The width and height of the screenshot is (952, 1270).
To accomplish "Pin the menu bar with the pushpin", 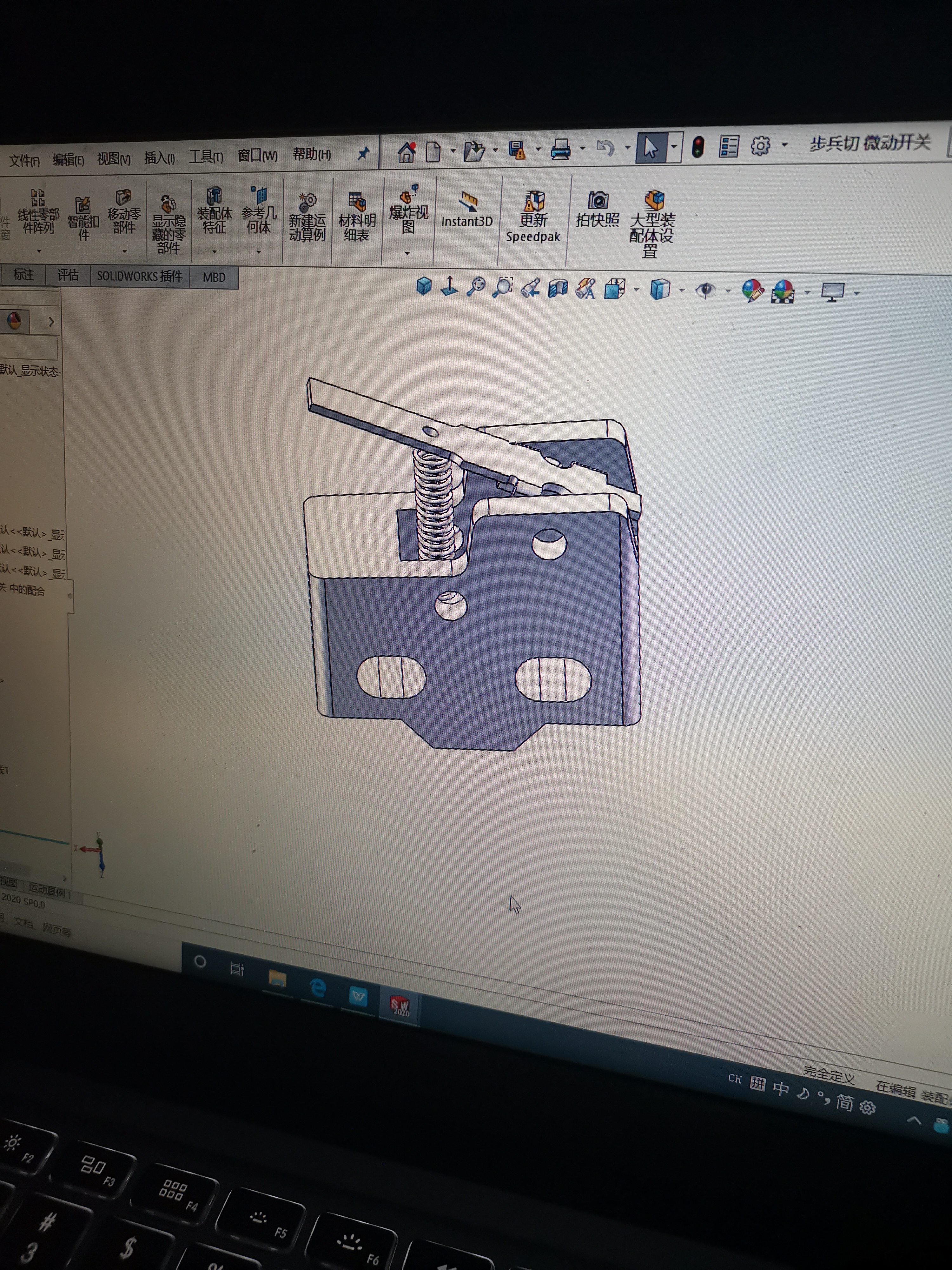I will [x=363, y=153].
